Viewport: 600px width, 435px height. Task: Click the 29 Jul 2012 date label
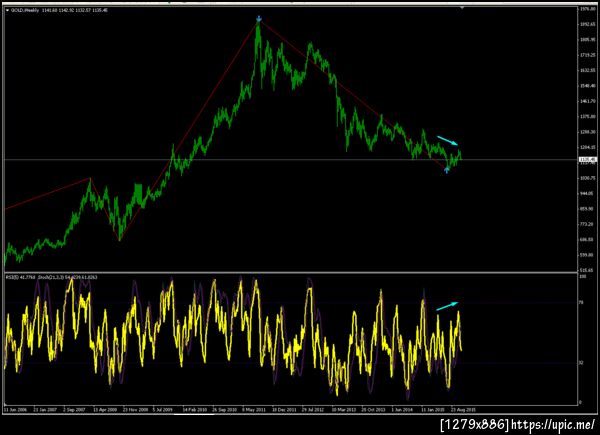pos(313,410)
